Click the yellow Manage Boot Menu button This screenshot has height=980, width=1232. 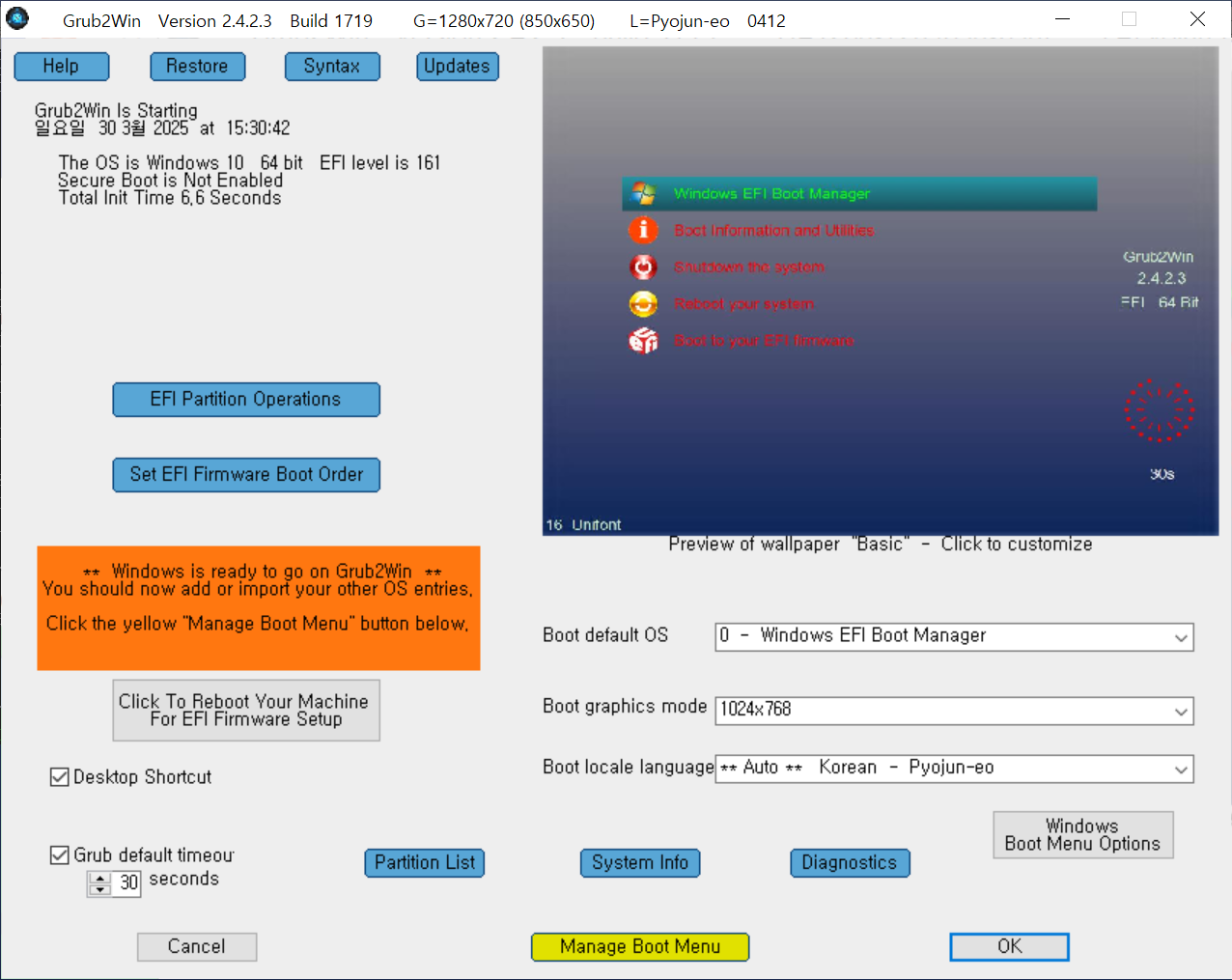640,947
